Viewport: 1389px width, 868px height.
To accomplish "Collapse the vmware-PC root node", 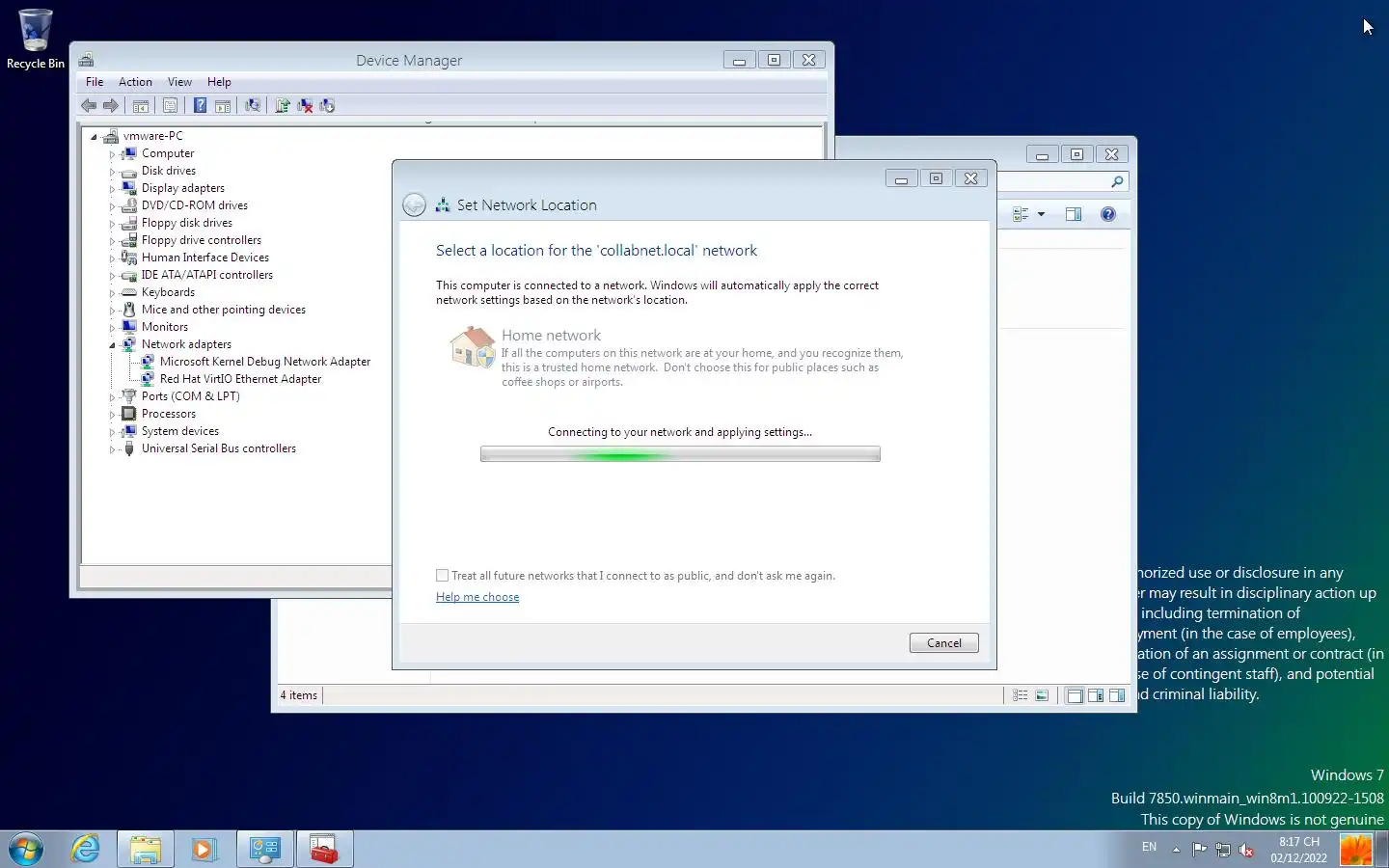I will pyautogui.click(x=94, y=137).
